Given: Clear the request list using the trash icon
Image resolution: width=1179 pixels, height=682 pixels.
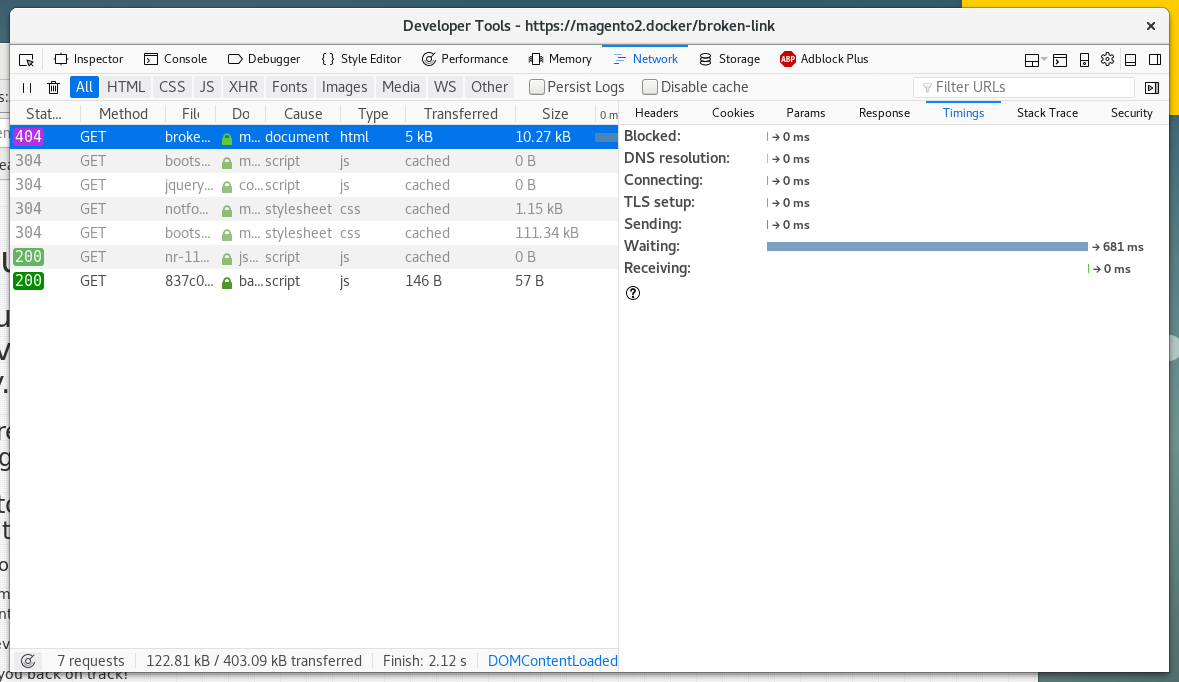Looking at the screenshot, I should (x=53, y=87).
